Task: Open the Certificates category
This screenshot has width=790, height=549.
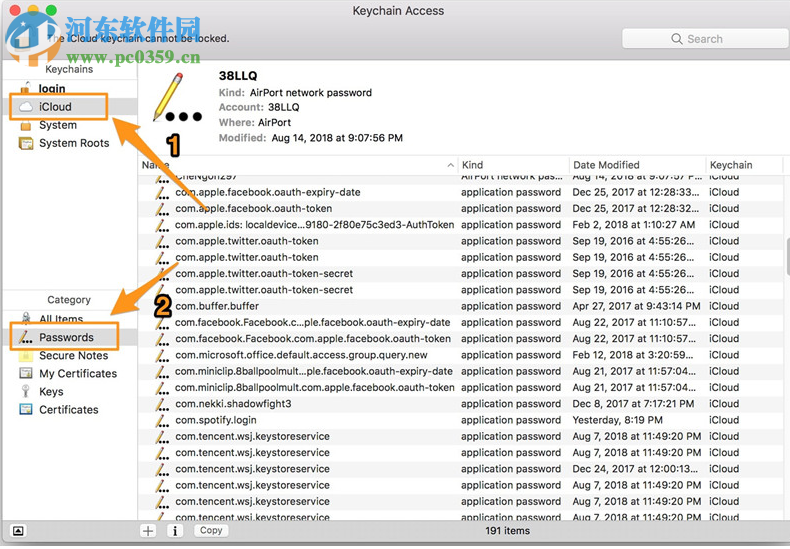Action: tap(70, 410)
